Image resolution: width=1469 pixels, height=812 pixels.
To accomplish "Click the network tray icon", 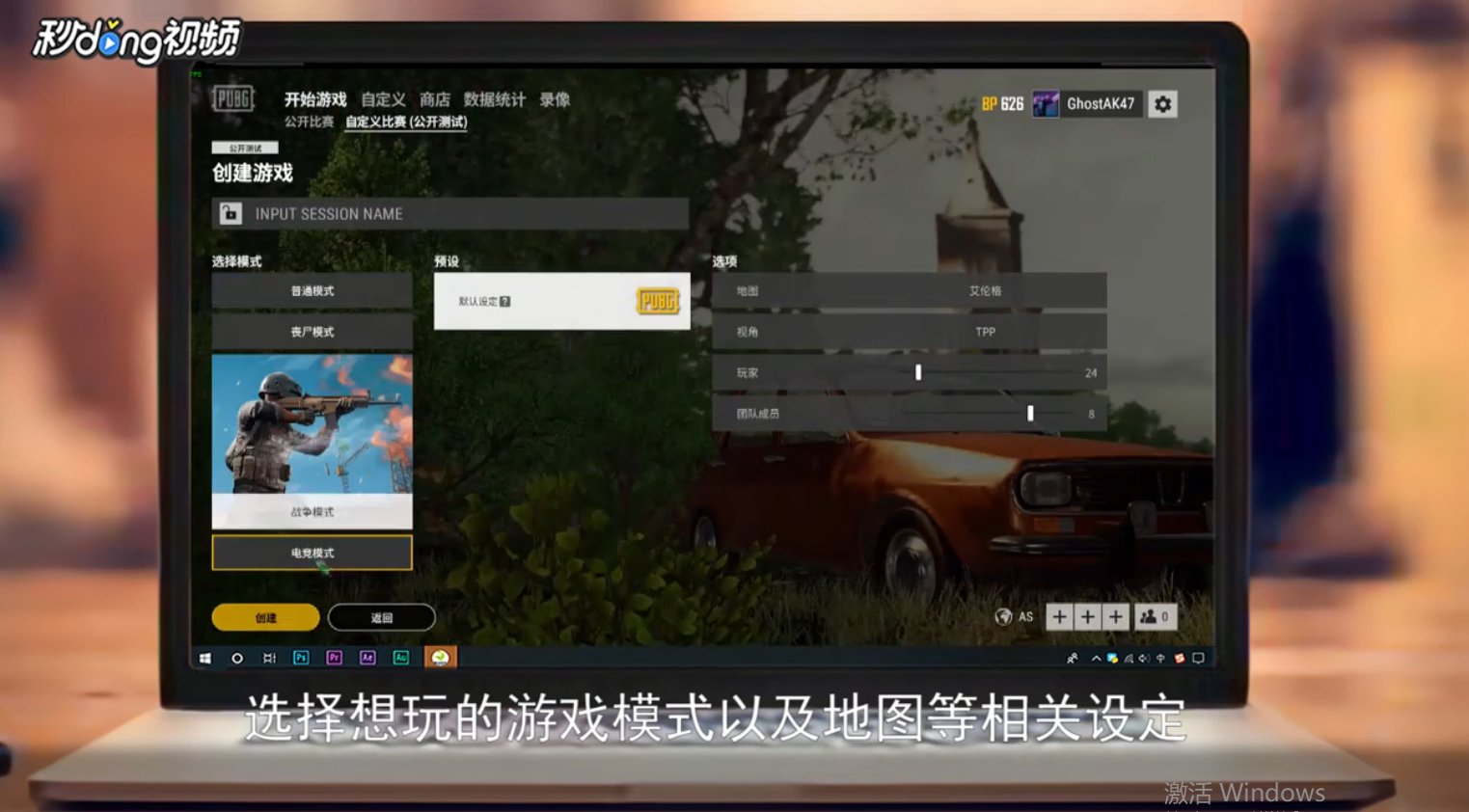I will coord(1129,658).
